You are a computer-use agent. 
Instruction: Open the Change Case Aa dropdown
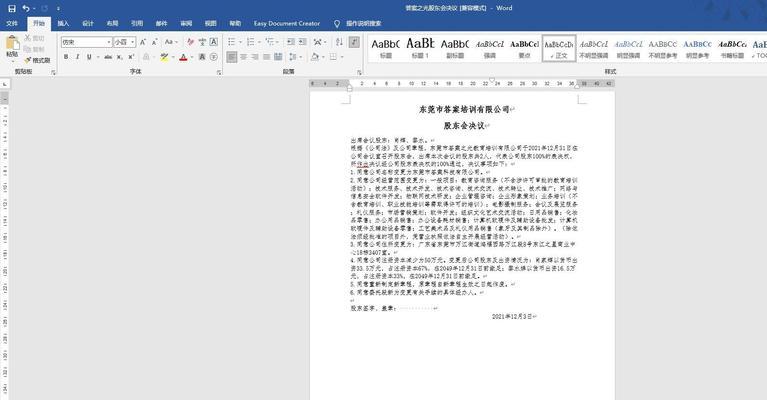click(x=170, y=43)
